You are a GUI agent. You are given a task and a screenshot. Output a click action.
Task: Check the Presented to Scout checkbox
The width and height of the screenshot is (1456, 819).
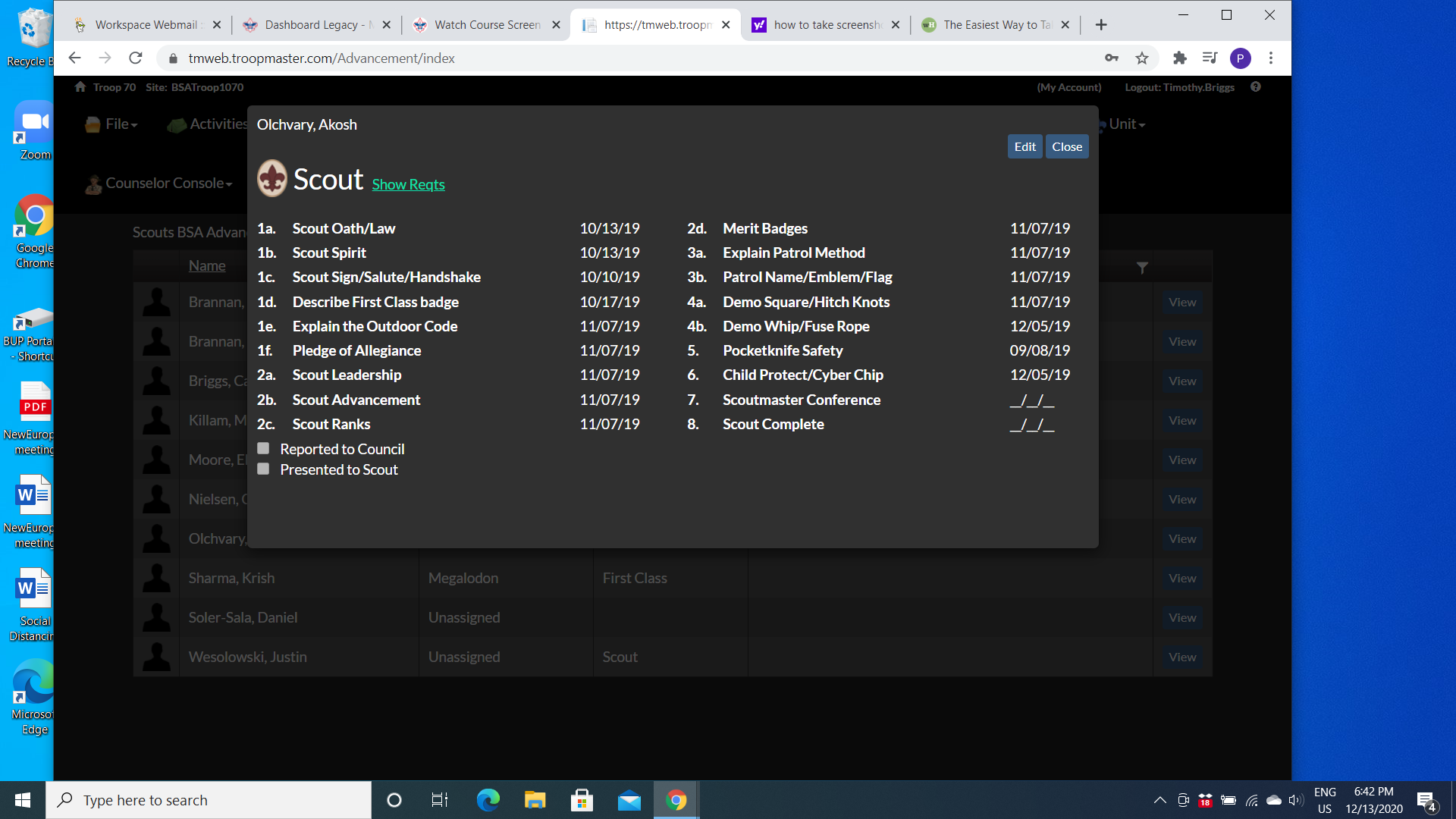click(263, 469)
